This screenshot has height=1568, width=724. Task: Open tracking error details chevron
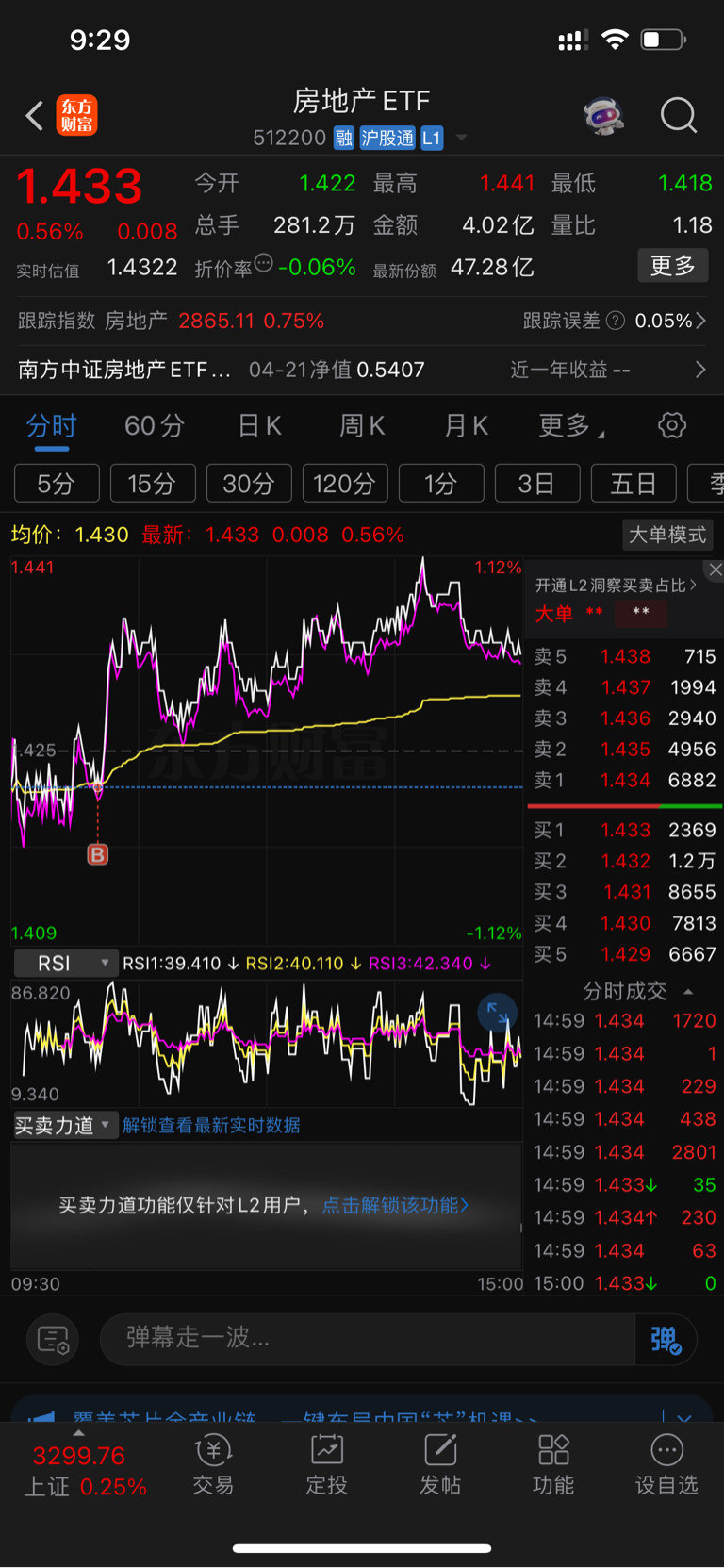pyautogui.click(x=700, y=321)
